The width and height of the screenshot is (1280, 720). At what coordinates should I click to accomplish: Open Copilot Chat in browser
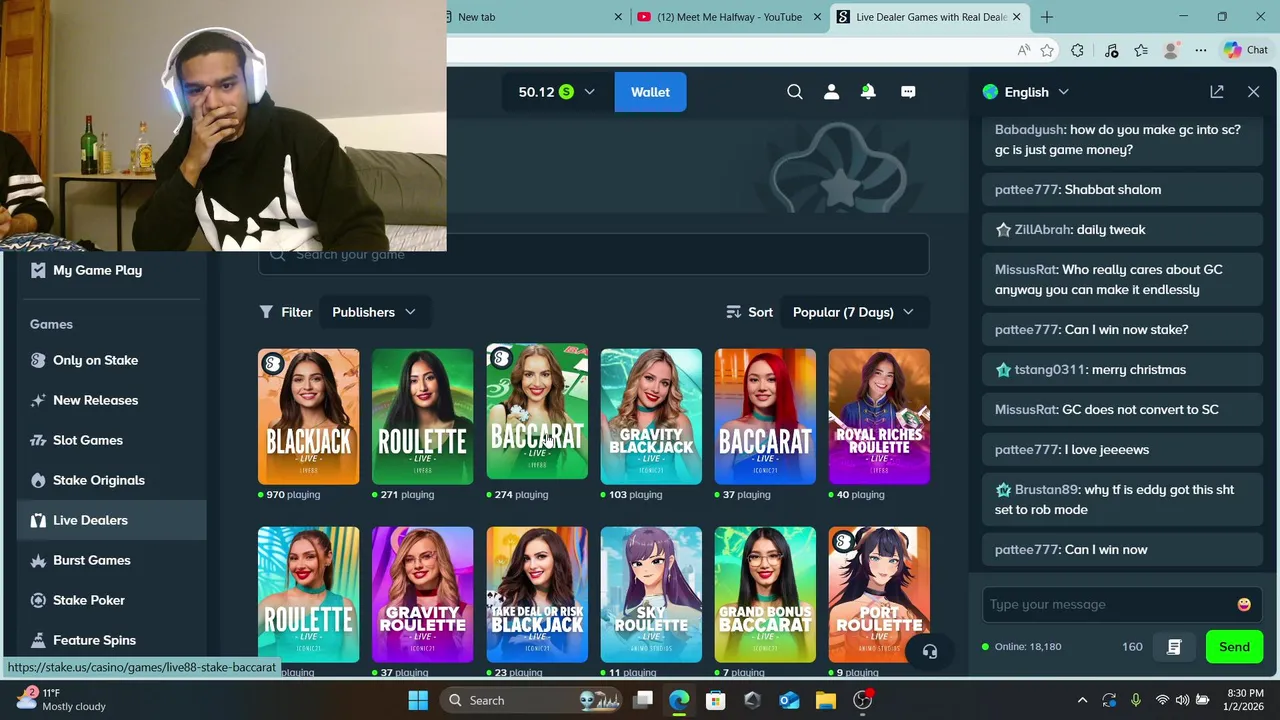1245,50
